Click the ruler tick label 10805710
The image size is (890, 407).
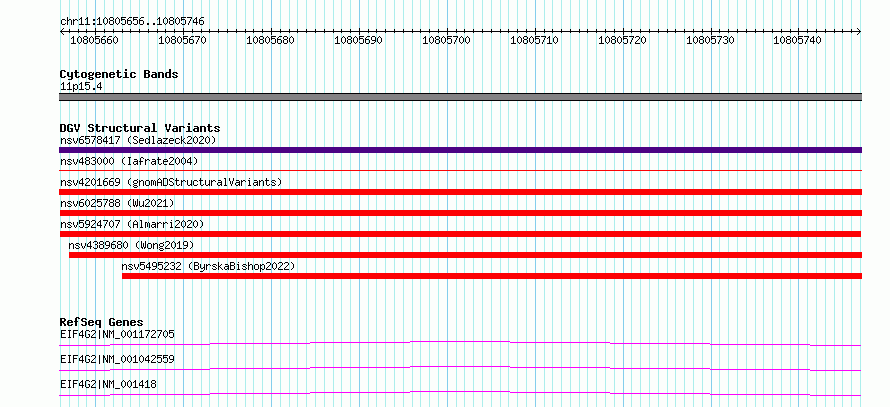(534, 40)
